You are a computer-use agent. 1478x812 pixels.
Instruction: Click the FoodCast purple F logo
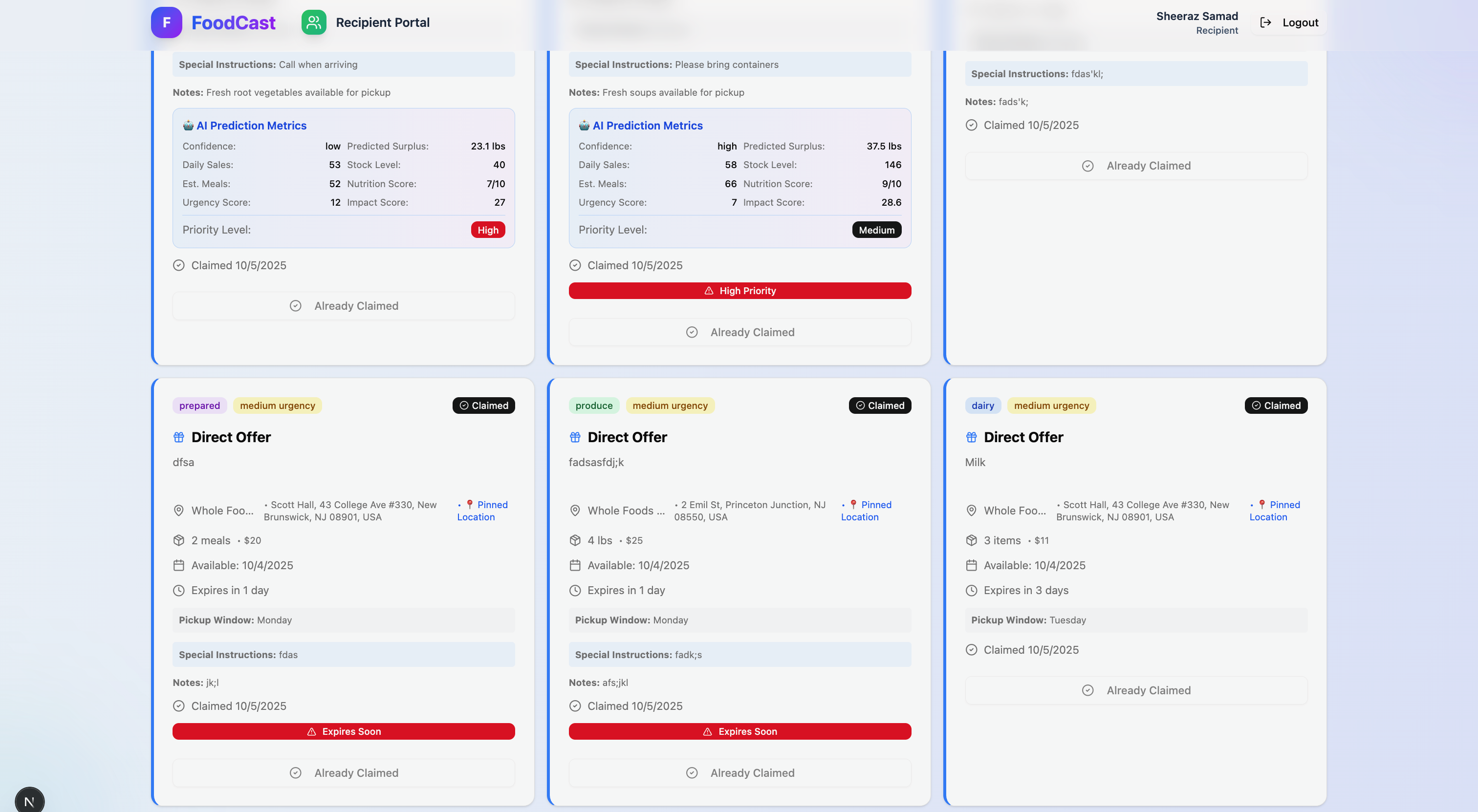pyautogui.click(x=166, y=22)
